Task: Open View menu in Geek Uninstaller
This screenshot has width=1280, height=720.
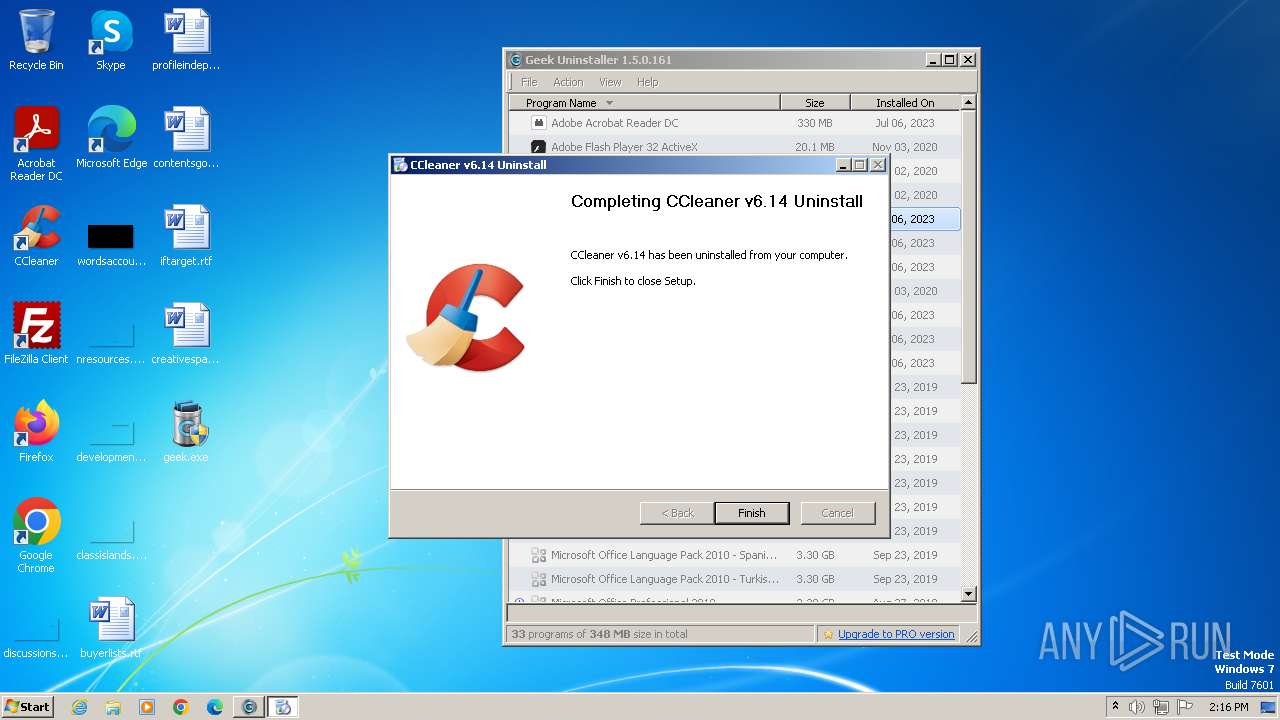Action: pyautogui.click(x=610, y=82)
